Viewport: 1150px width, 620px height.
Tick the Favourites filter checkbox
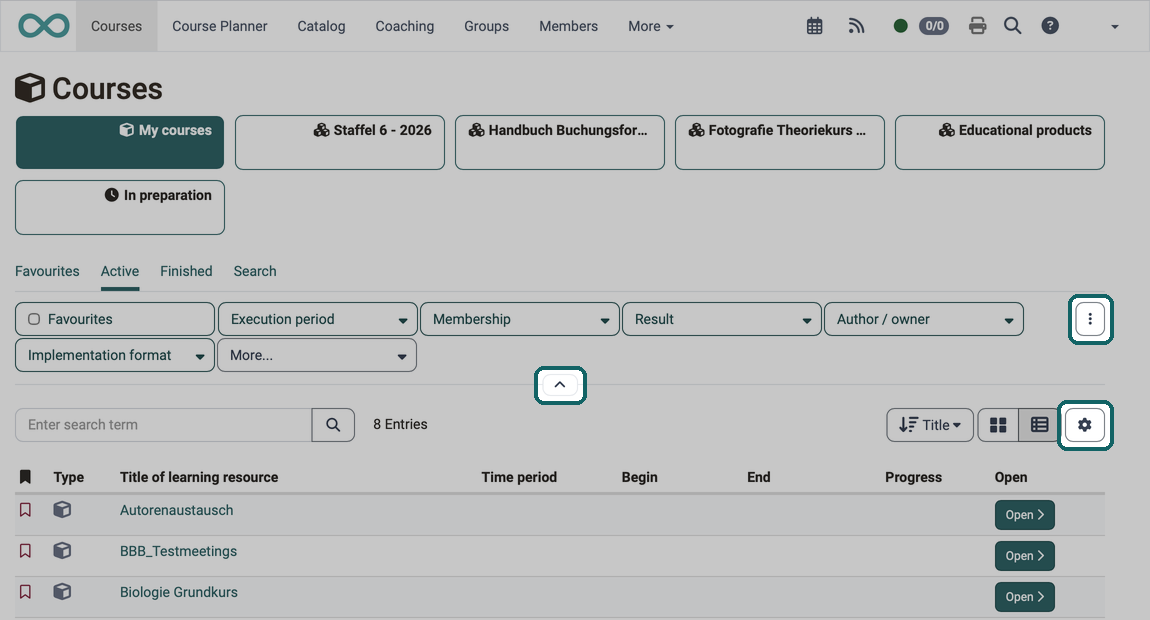[34, 319]
